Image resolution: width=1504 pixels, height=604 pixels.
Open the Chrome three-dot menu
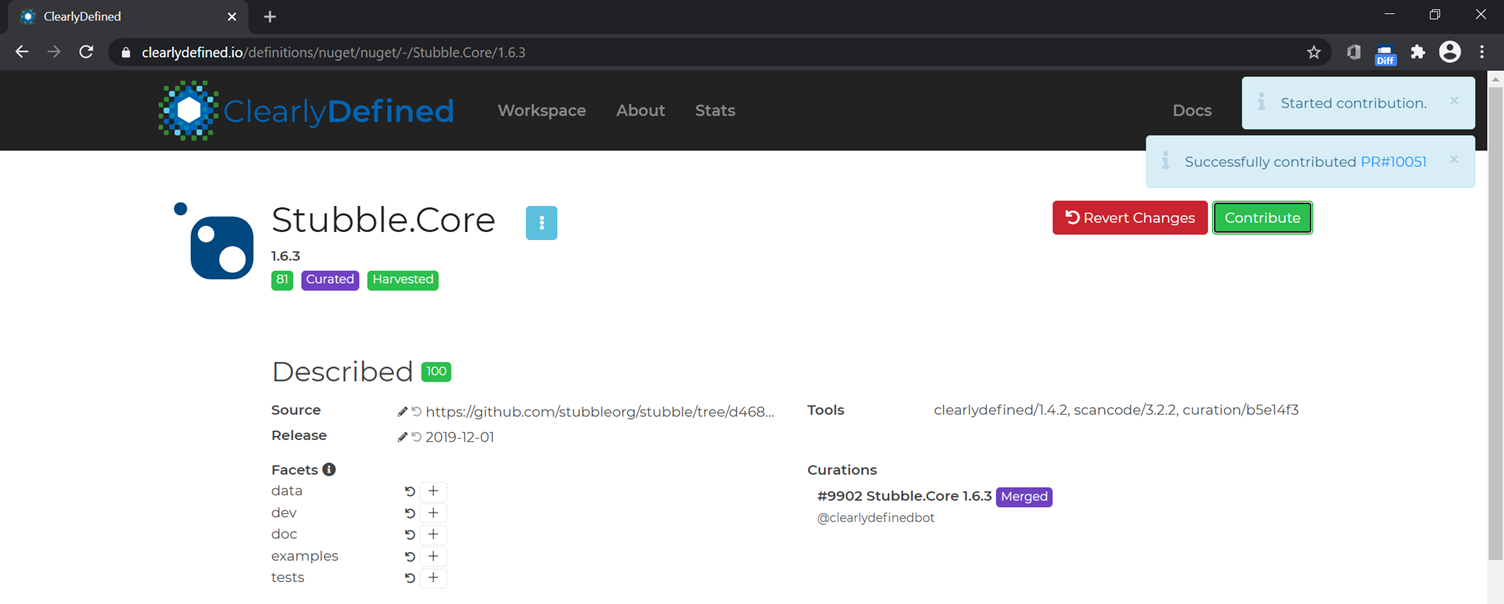[x=1482, y=52]
